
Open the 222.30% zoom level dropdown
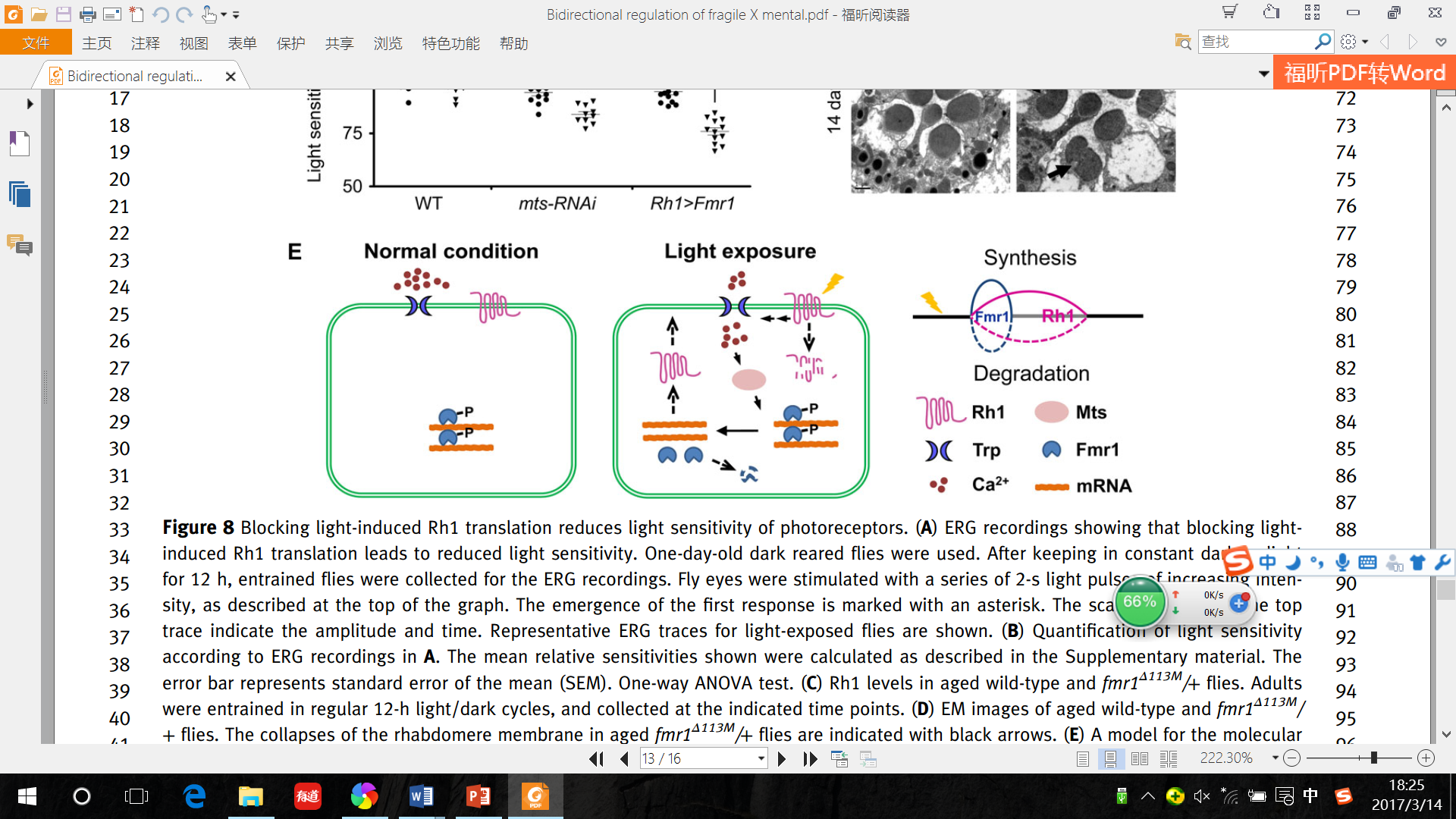1275,758
